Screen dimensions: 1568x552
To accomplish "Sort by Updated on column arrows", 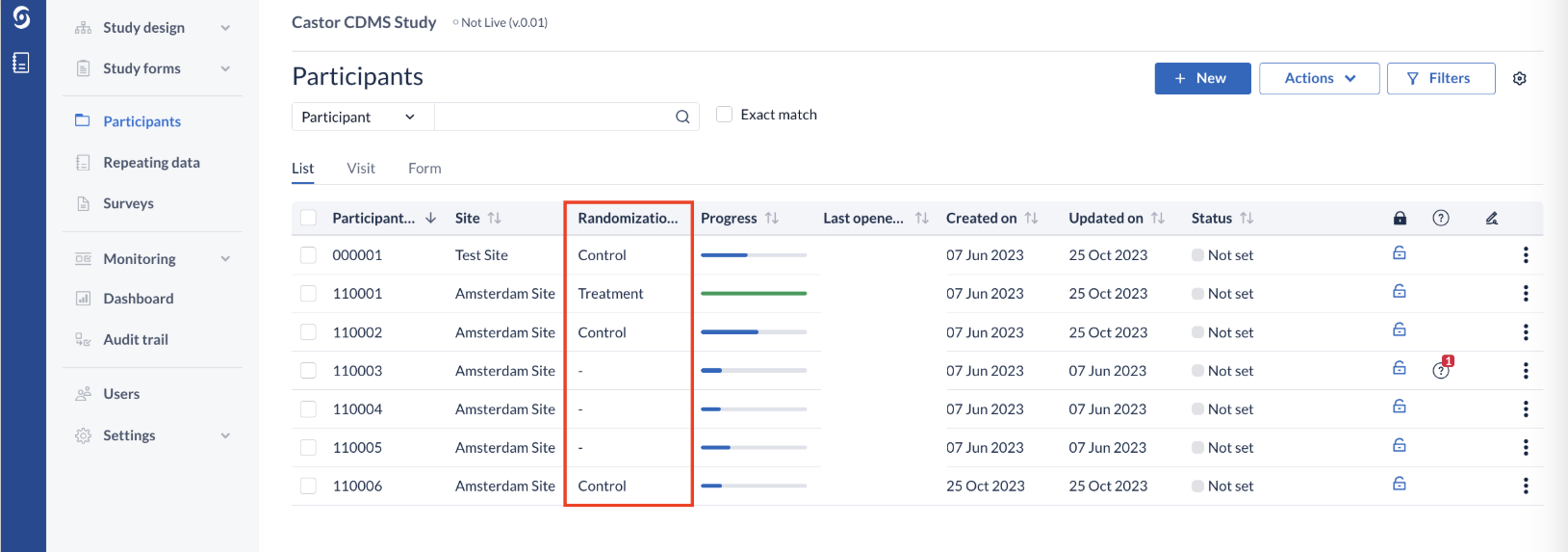I will (x=1158, y=219).
